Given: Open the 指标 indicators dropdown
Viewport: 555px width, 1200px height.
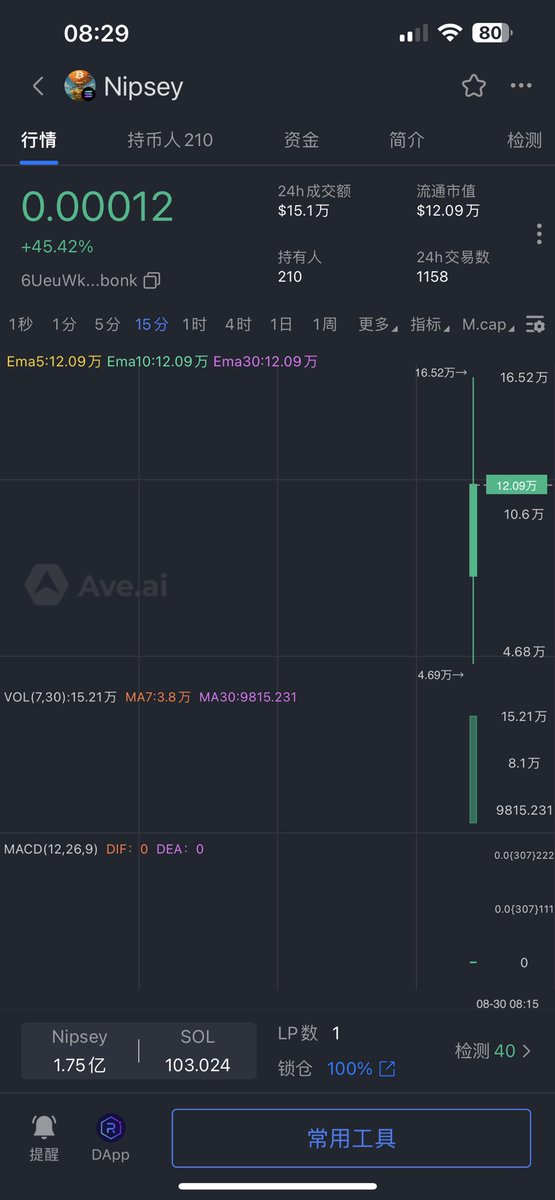Looking at the screenshot, I should 430,324.
